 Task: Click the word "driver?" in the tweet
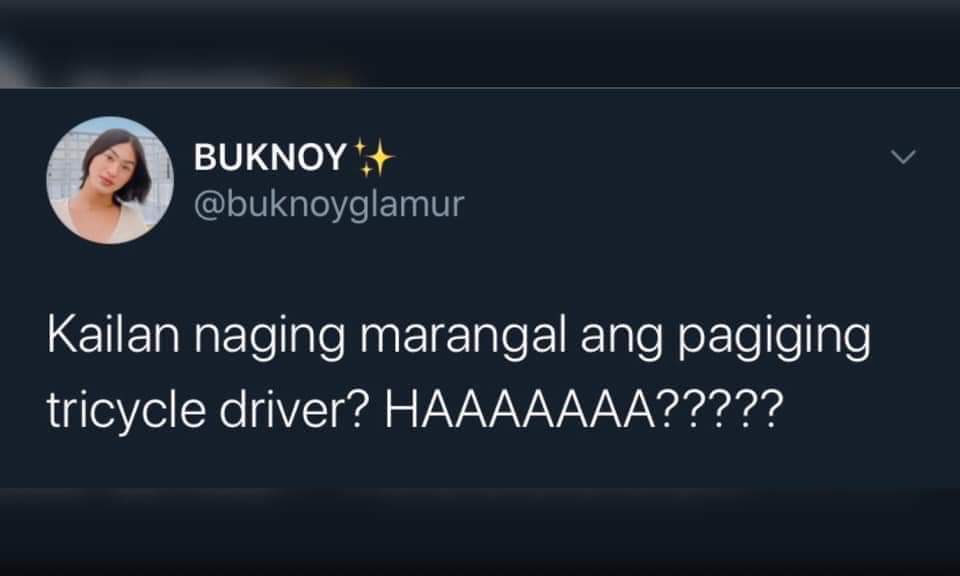click(293, 409)
